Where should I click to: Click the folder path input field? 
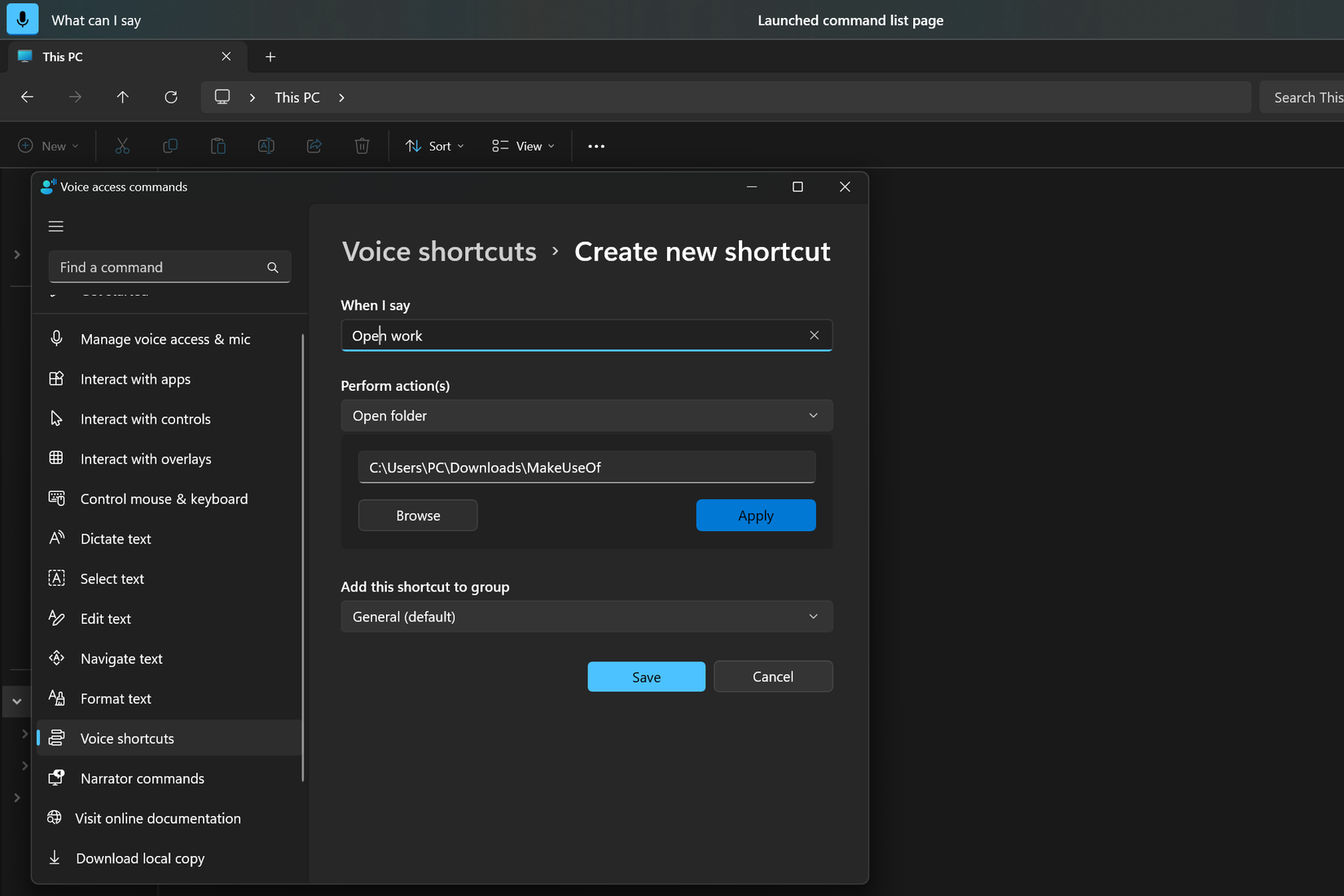[586, 468]
